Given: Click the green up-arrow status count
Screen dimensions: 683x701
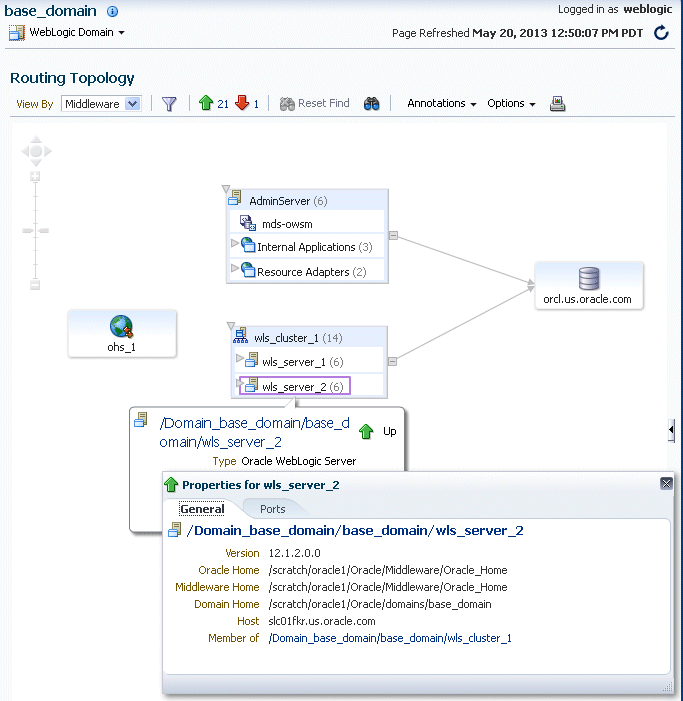Looking at the screenshot, I should point(213,103).
